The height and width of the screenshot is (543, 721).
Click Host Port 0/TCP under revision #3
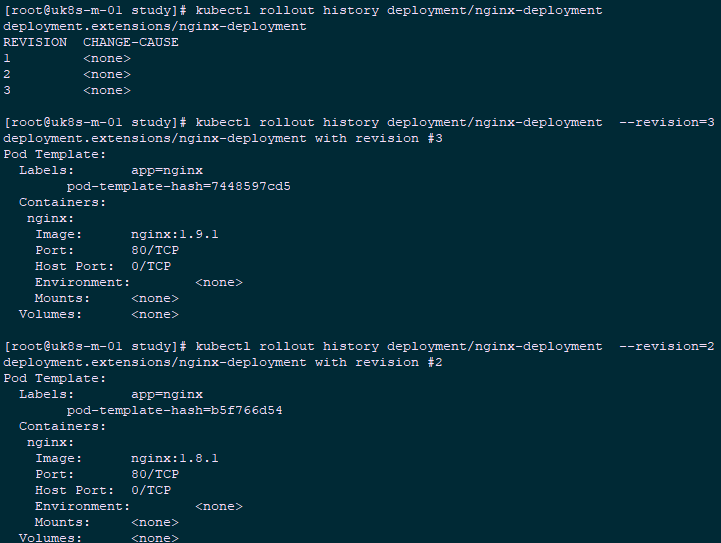tap(150, 266)
